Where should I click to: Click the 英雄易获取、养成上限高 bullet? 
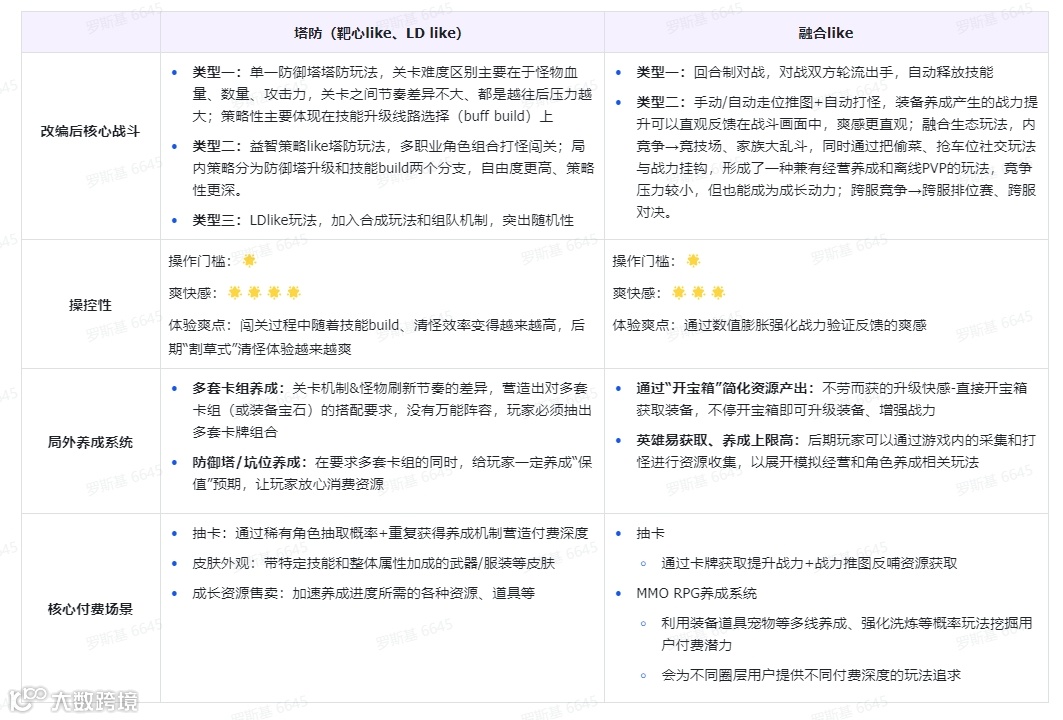[836, 452]
